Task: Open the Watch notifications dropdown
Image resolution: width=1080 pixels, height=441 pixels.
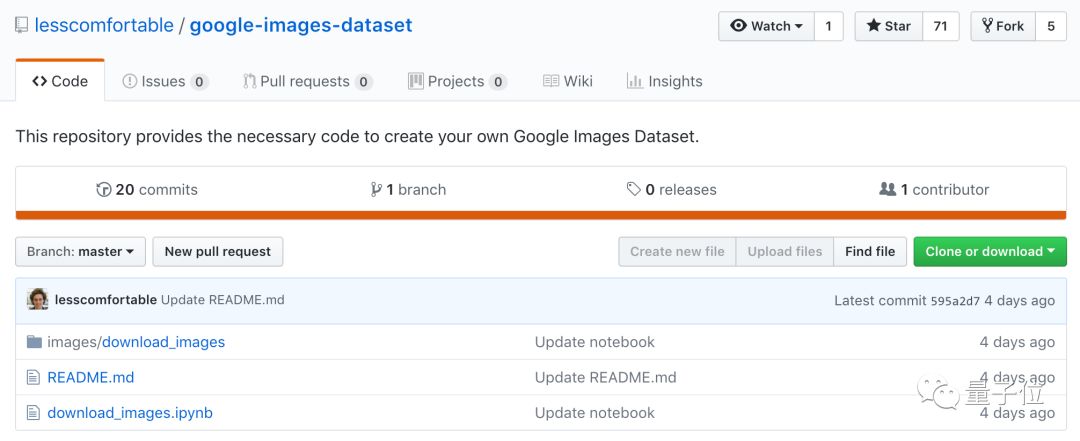Action: (767, 26)
